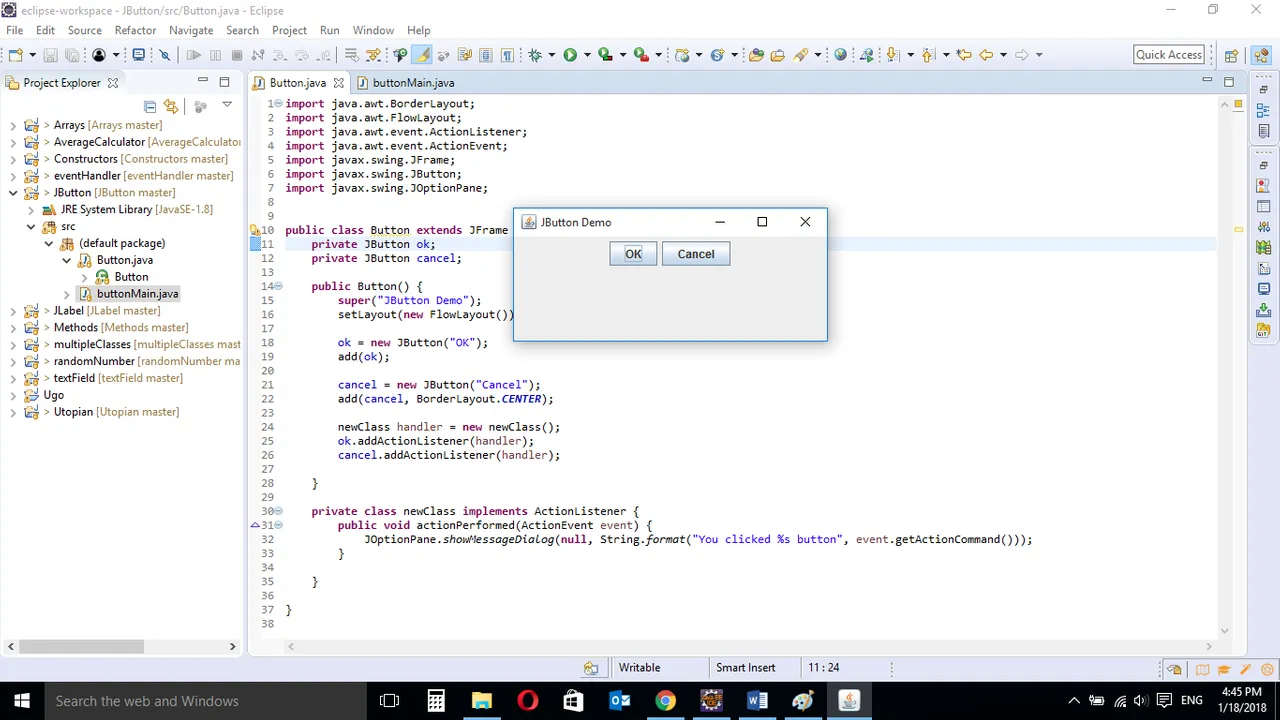Open dropdown arrow next to Run icon

587,55
